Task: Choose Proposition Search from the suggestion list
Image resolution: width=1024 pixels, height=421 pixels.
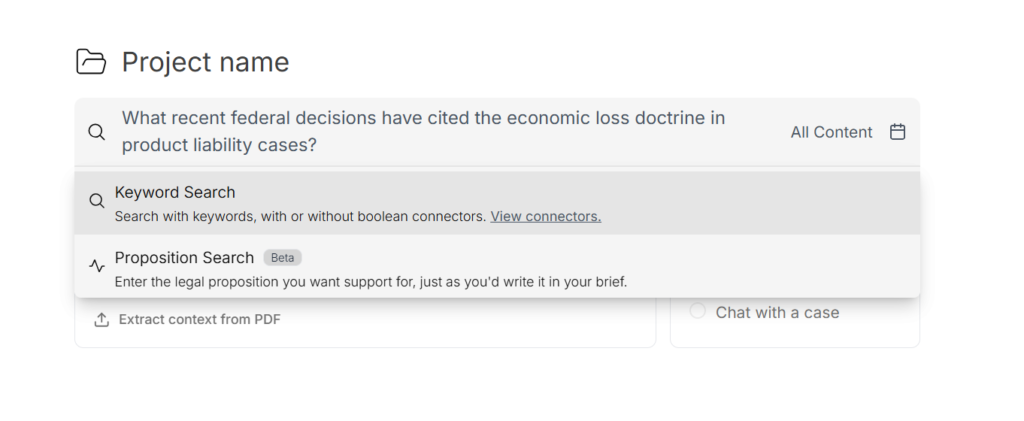Action: point(184,258)
